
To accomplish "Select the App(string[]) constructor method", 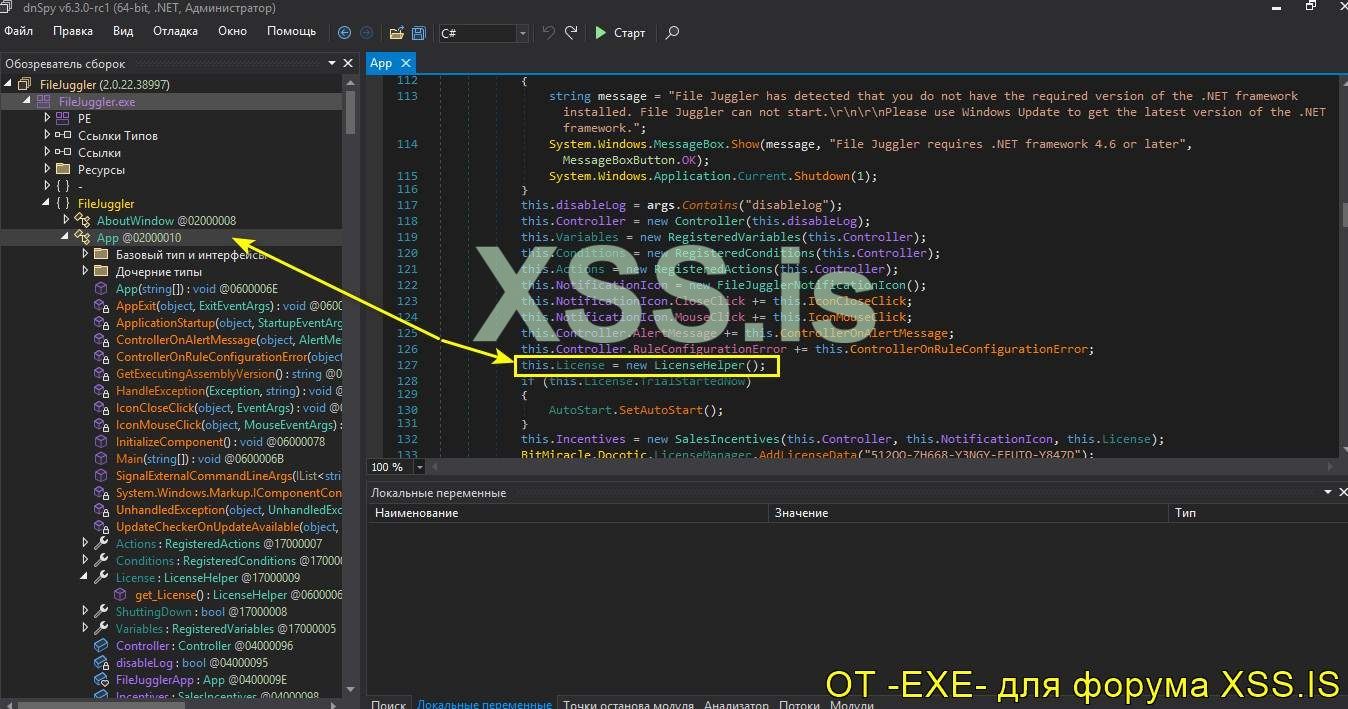I will (196, 288).
